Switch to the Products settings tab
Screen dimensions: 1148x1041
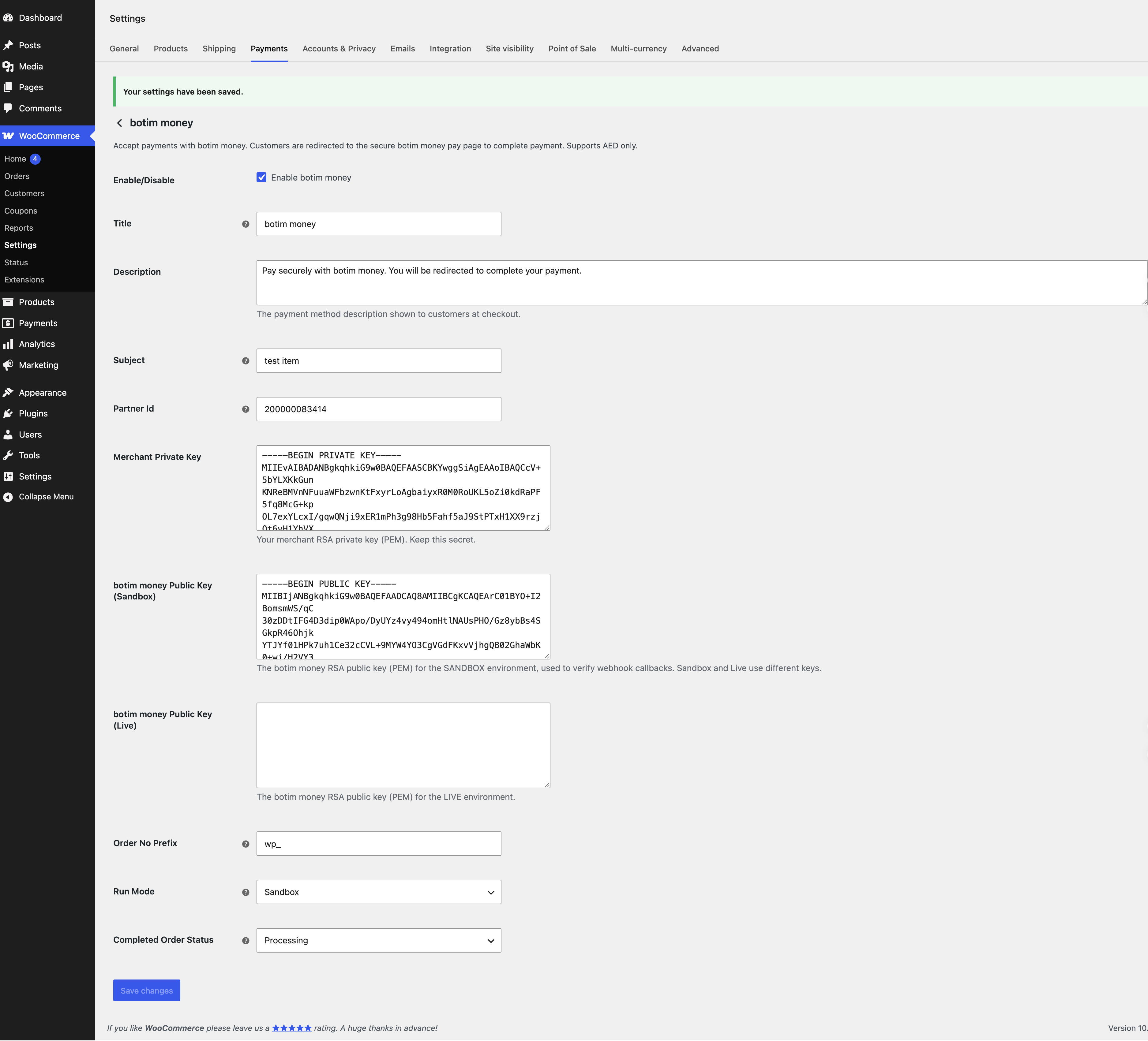click(171, 49)
